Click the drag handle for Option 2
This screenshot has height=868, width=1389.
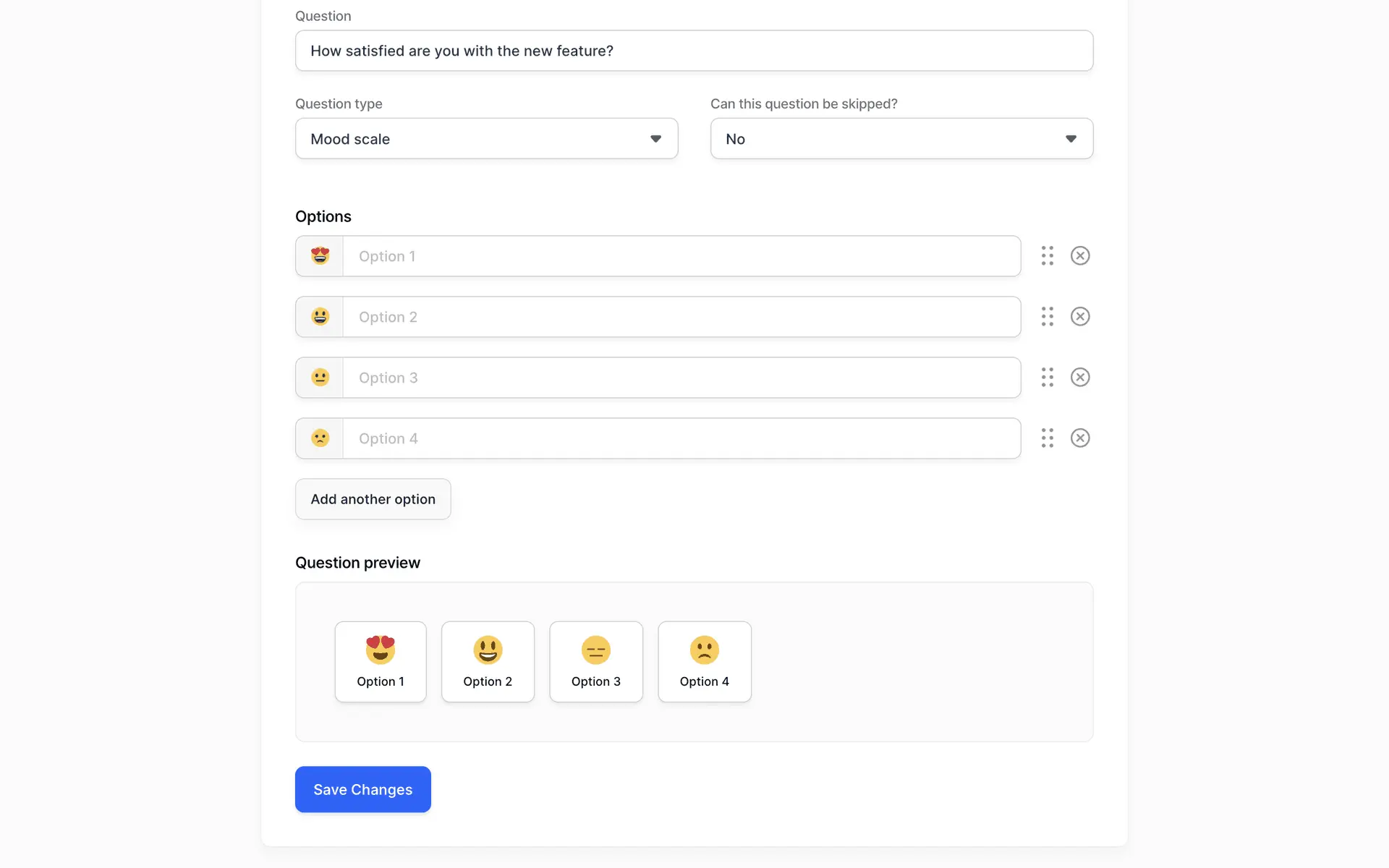tap(1047, 317)
